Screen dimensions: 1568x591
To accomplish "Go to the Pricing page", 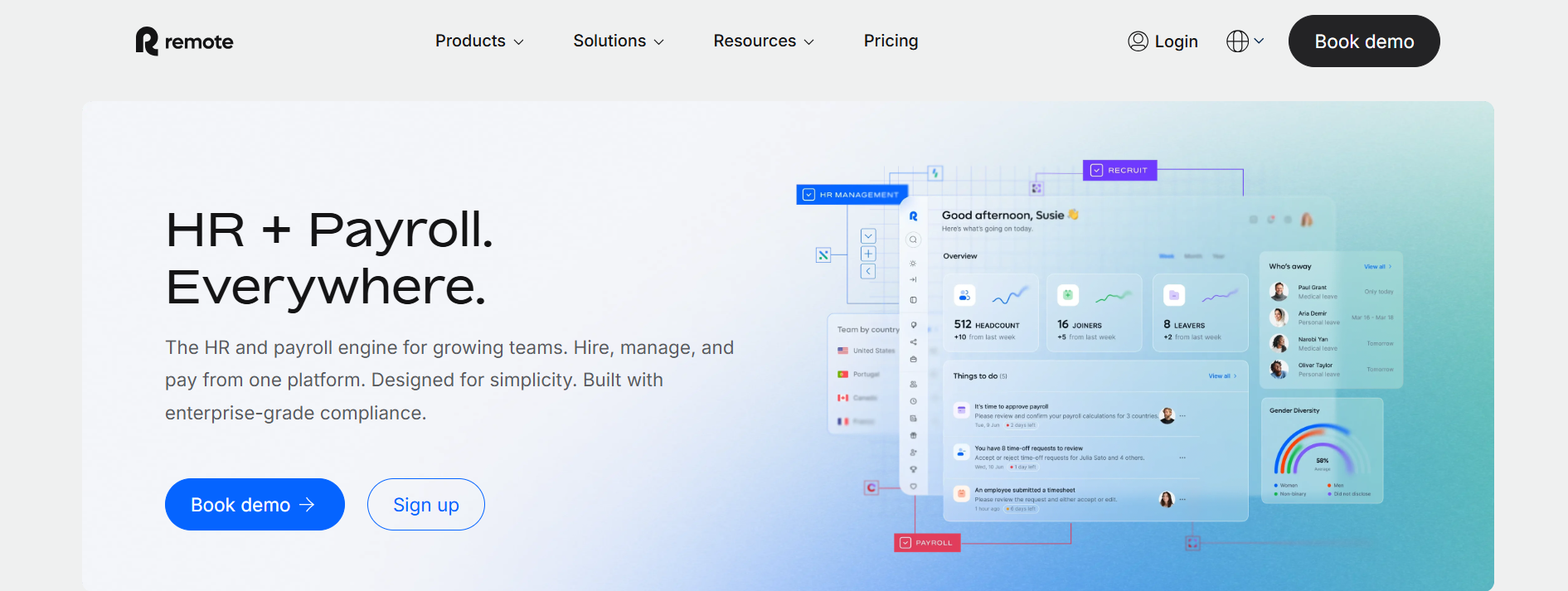I will coord(891,41).
